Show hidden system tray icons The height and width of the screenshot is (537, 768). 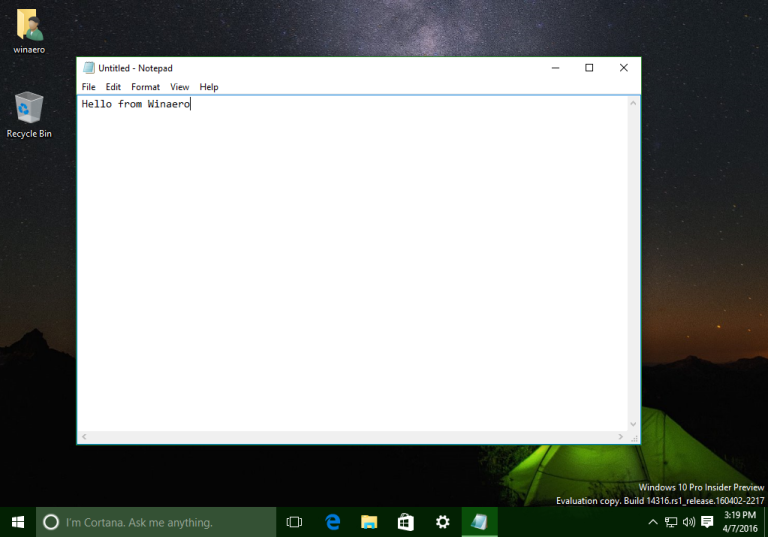pyautogui.click(x=653, y=522)
